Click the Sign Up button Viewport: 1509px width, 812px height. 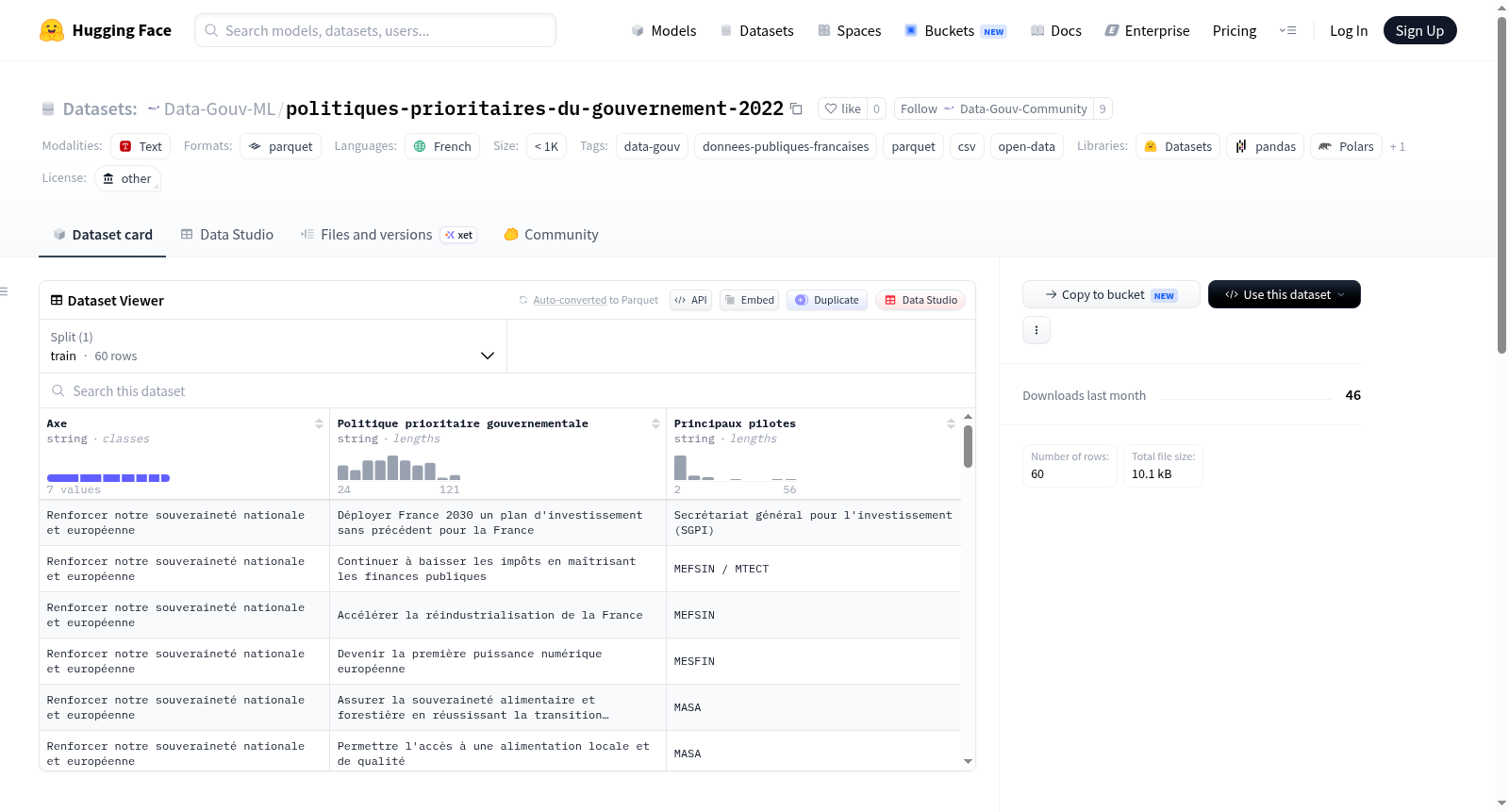click(x=1419, y=30)
